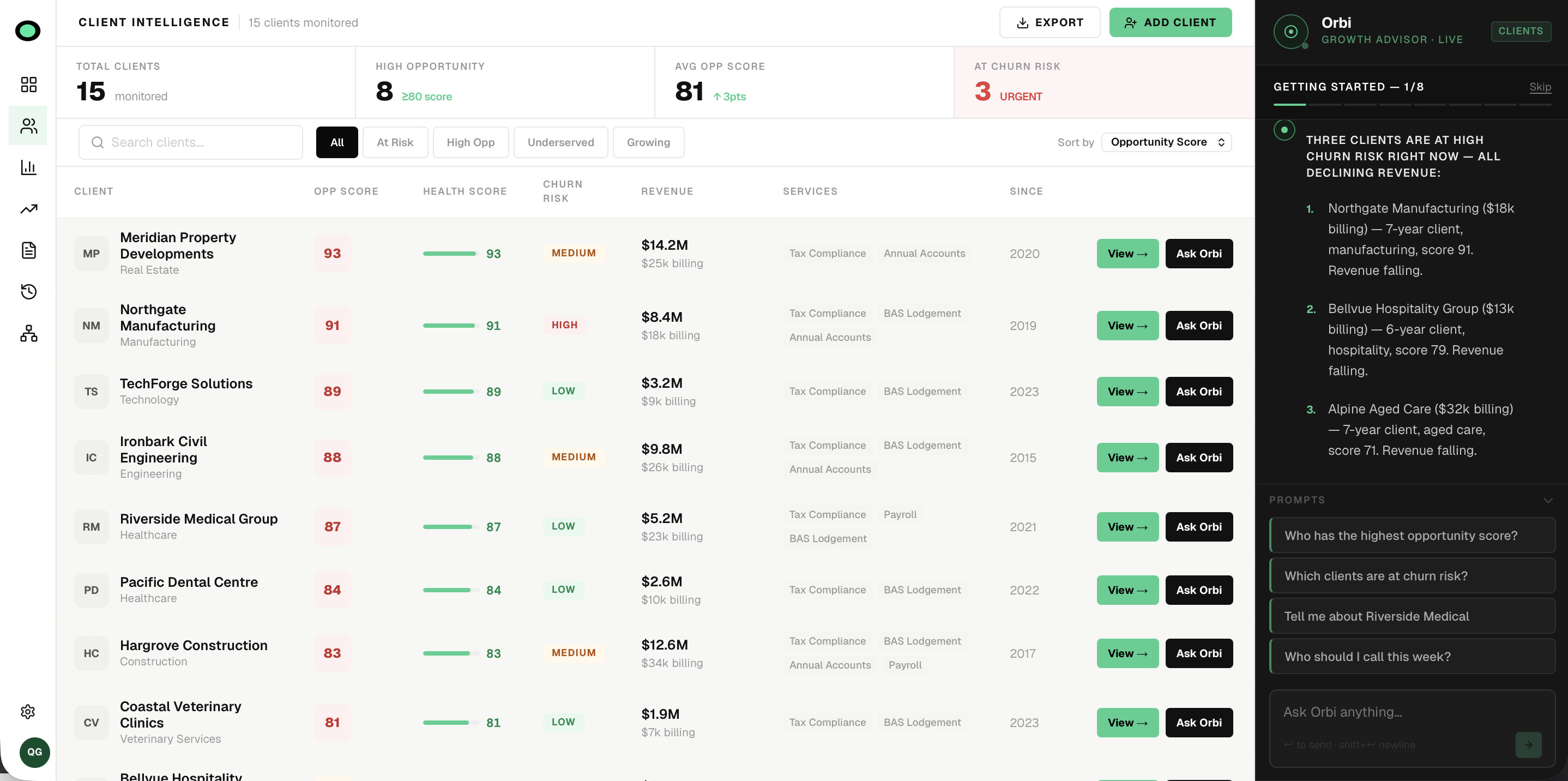The height and width of the screenshot is (781, 1568).
Task: Open the history clock icon
Action: click(x=28, y=292)
